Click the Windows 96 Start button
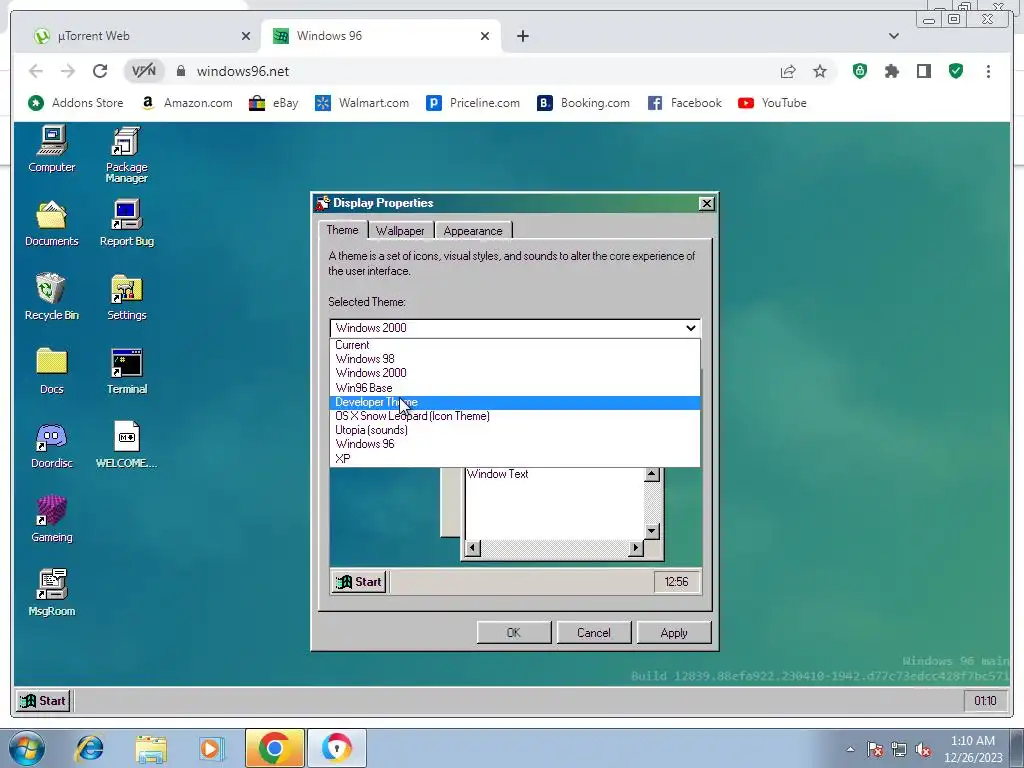1024x768 pixels. coord(43,701)
